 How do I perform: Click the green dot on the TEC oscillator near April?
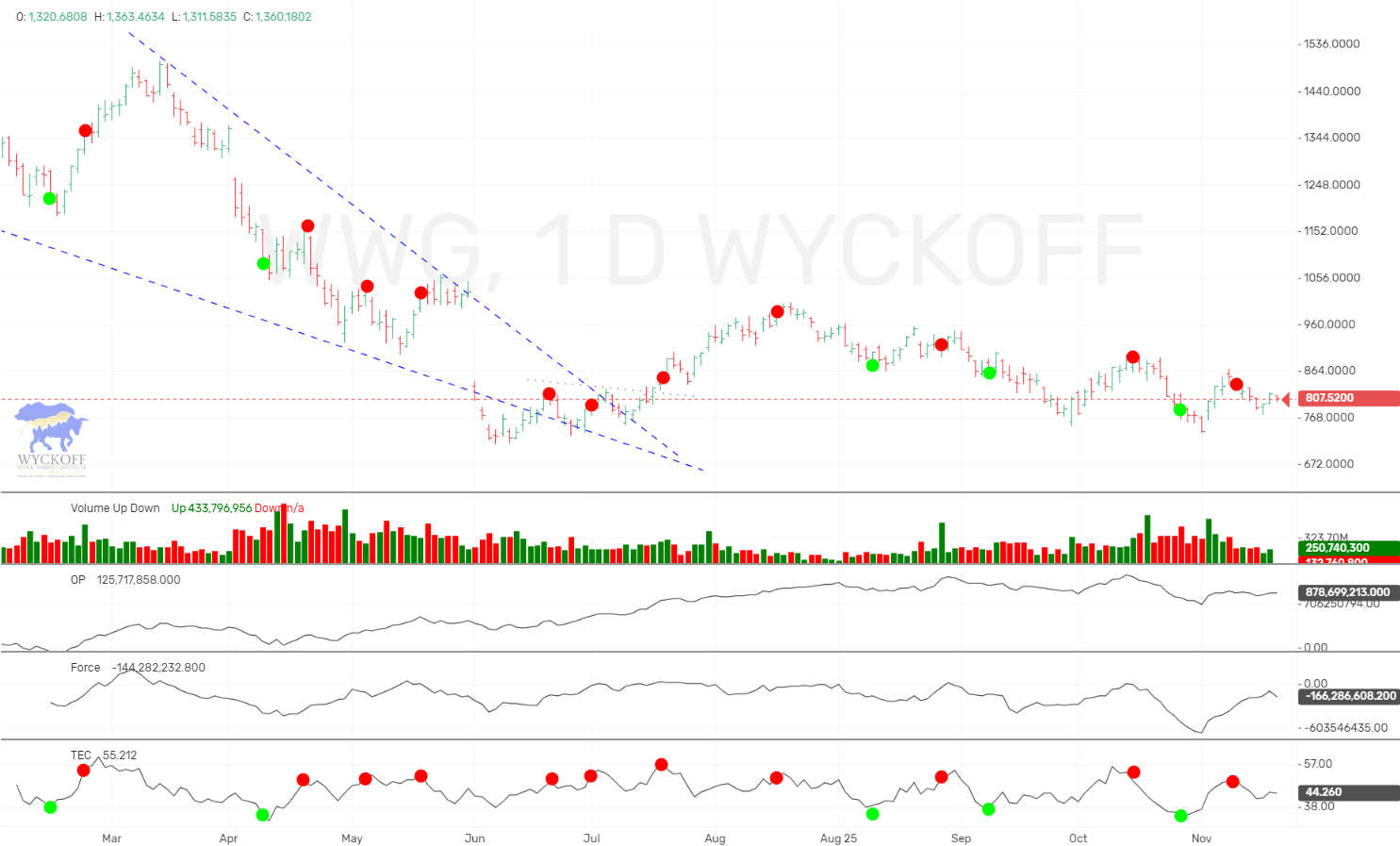click(262, 815)
